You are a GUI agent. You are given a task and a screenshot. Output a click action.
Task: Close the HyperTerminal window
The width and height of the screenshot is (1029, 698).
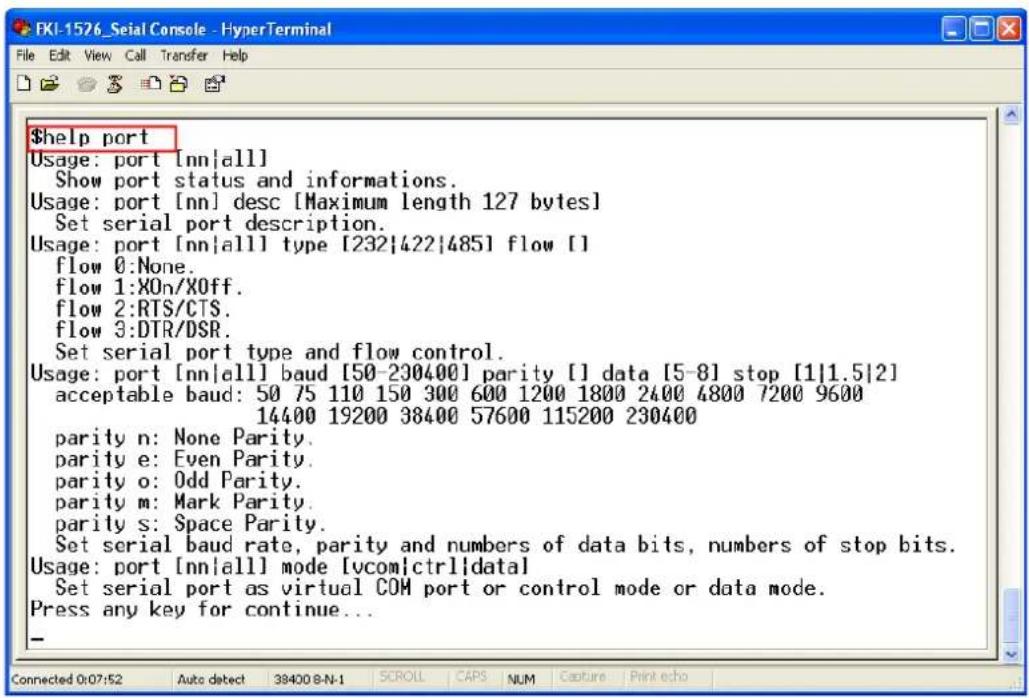click(x=1009, y=30)
